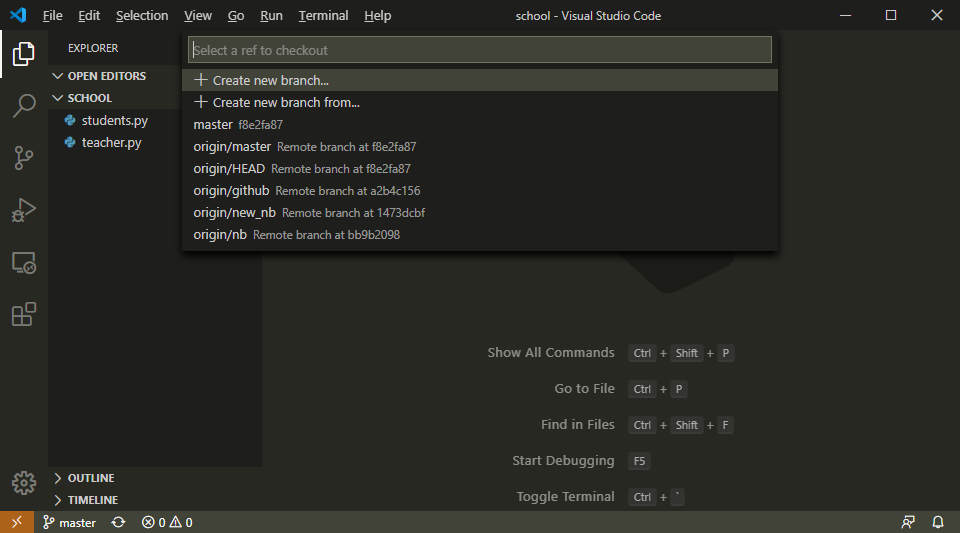Image resolution: width=960 pixels, height=533 pixels.
Task: Open the View menu
Action: [198, 15]
